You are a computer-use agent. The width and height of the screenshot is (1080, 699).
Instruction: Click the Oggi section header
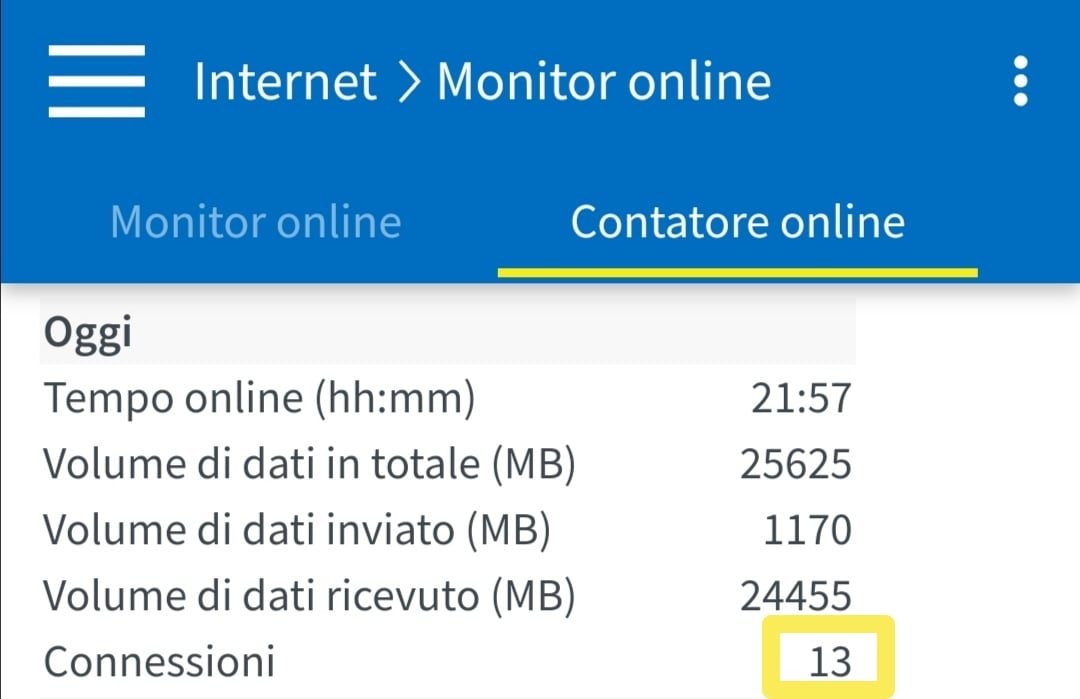point(88,332)
